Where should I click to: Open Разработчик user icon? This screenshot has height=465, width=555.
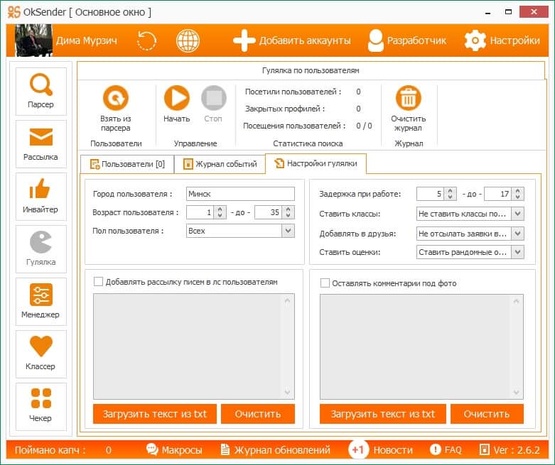pyautogui.click(x=376, y=41)
